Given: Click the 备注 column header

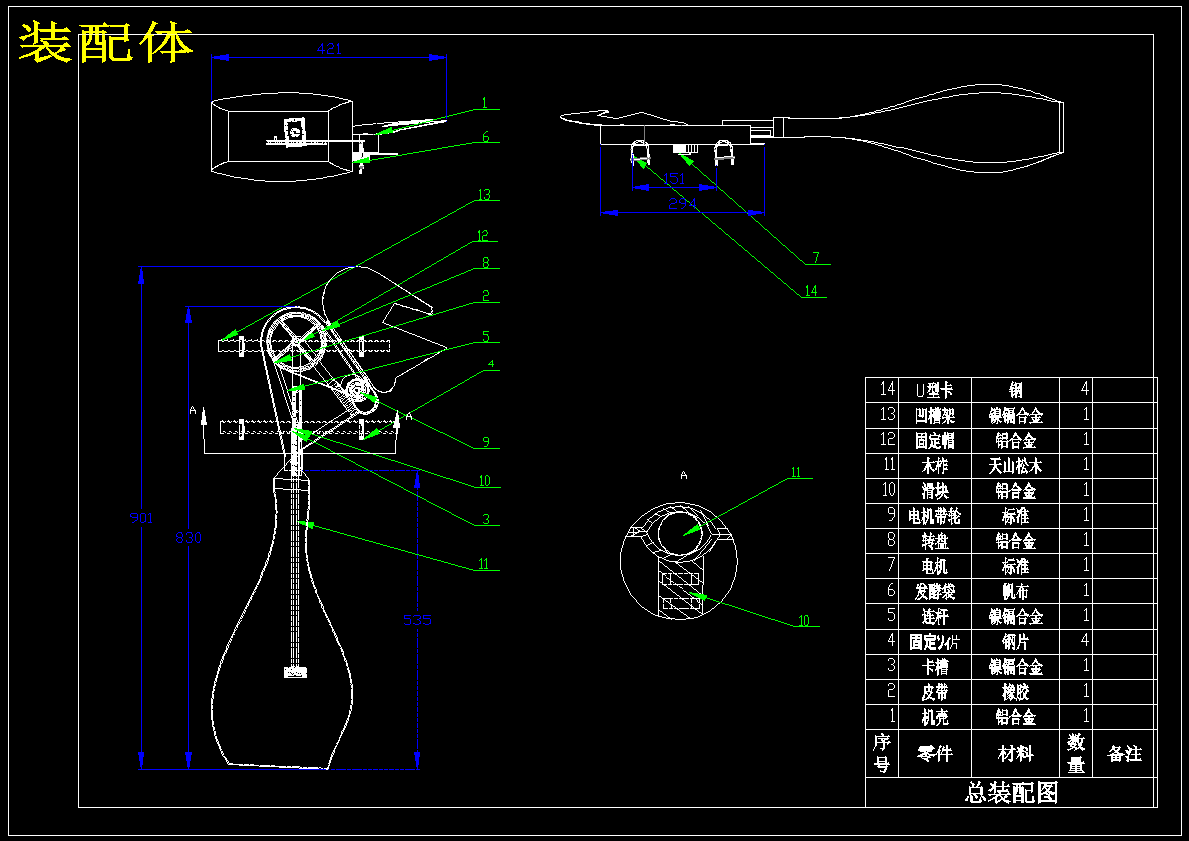Looking at the screenshot, I should pyautogui.click(x=1125, y=754).
